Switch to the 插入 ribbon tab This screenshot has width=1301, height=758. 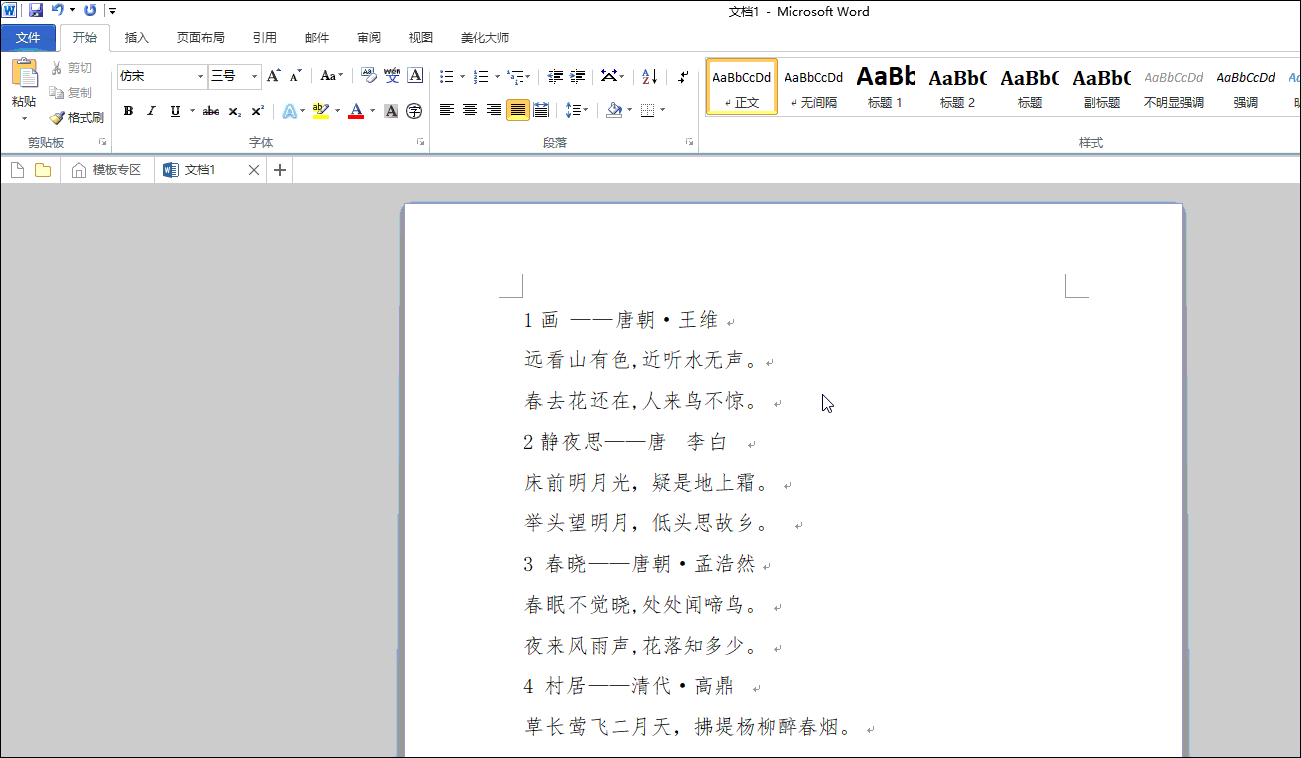(136, 37)
